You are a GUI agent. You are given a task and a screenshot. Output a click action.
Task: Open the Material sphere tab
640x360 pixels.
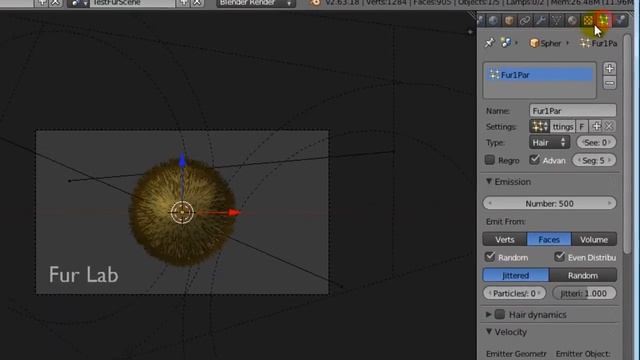click(572, 20)
